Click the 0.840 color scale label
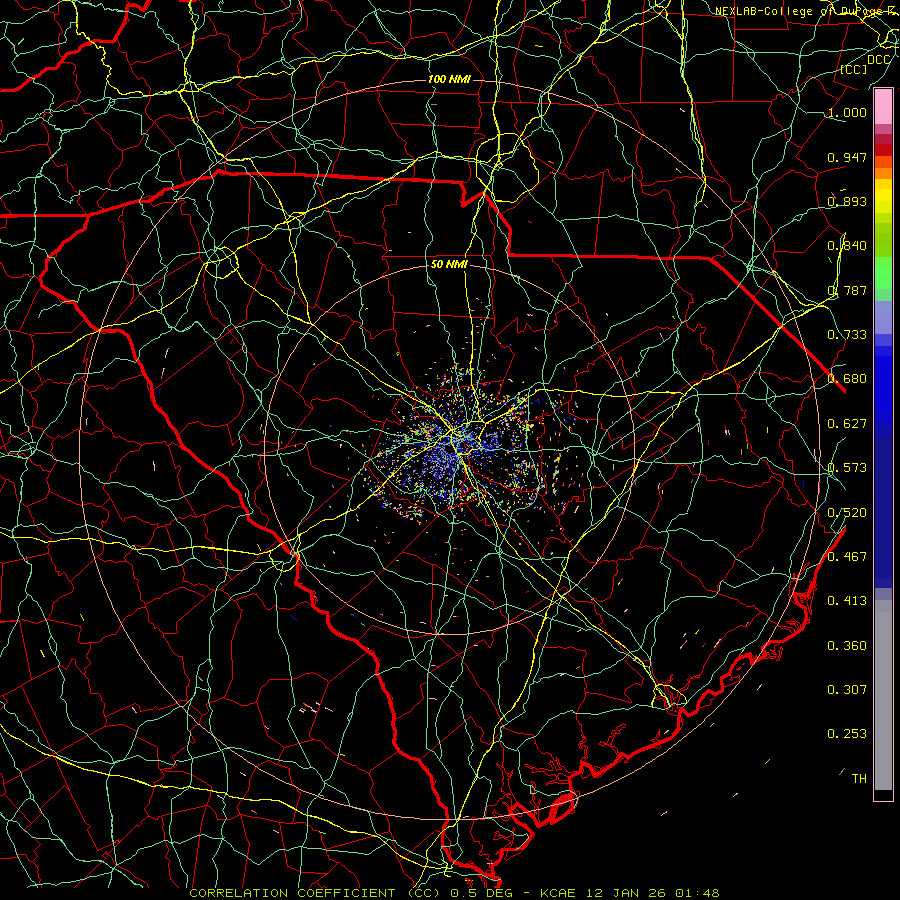The width and height of the screenshot is (900, 900). pos(847,246)
